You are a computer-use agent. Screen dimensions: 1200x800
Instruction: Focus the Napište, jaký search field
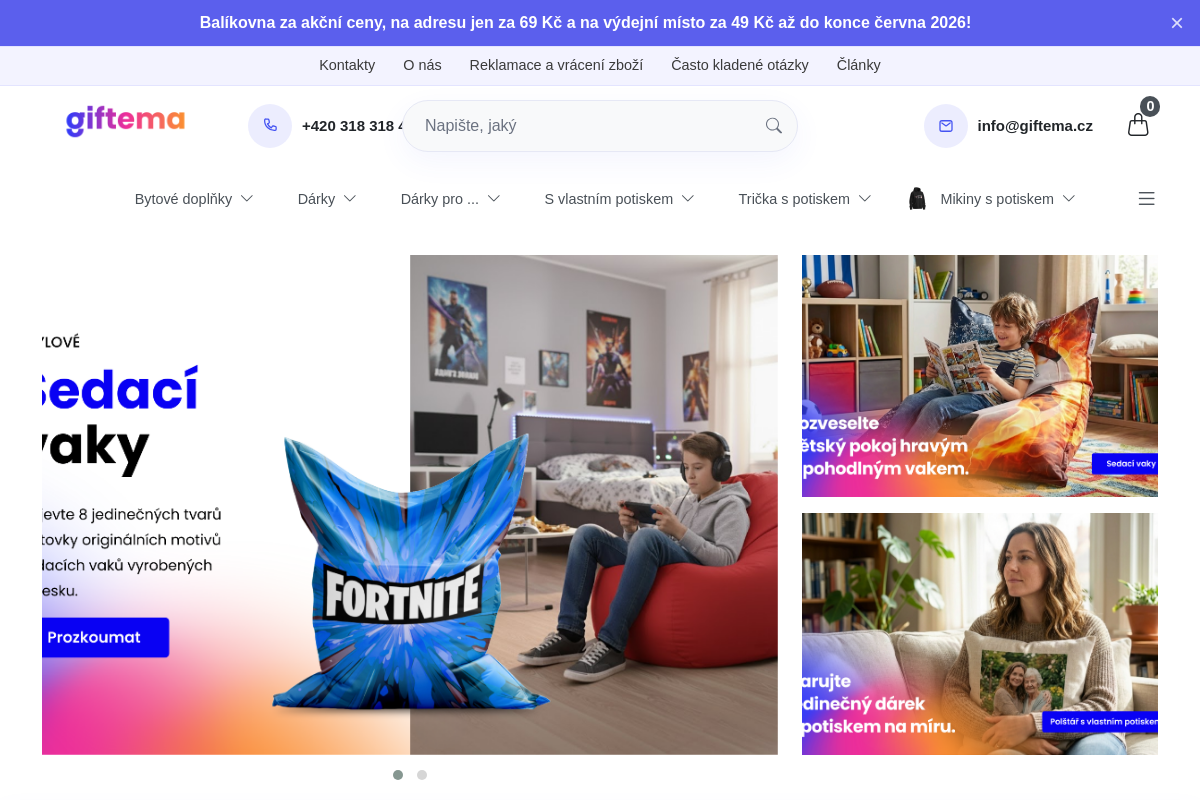[x=585, y=126]
